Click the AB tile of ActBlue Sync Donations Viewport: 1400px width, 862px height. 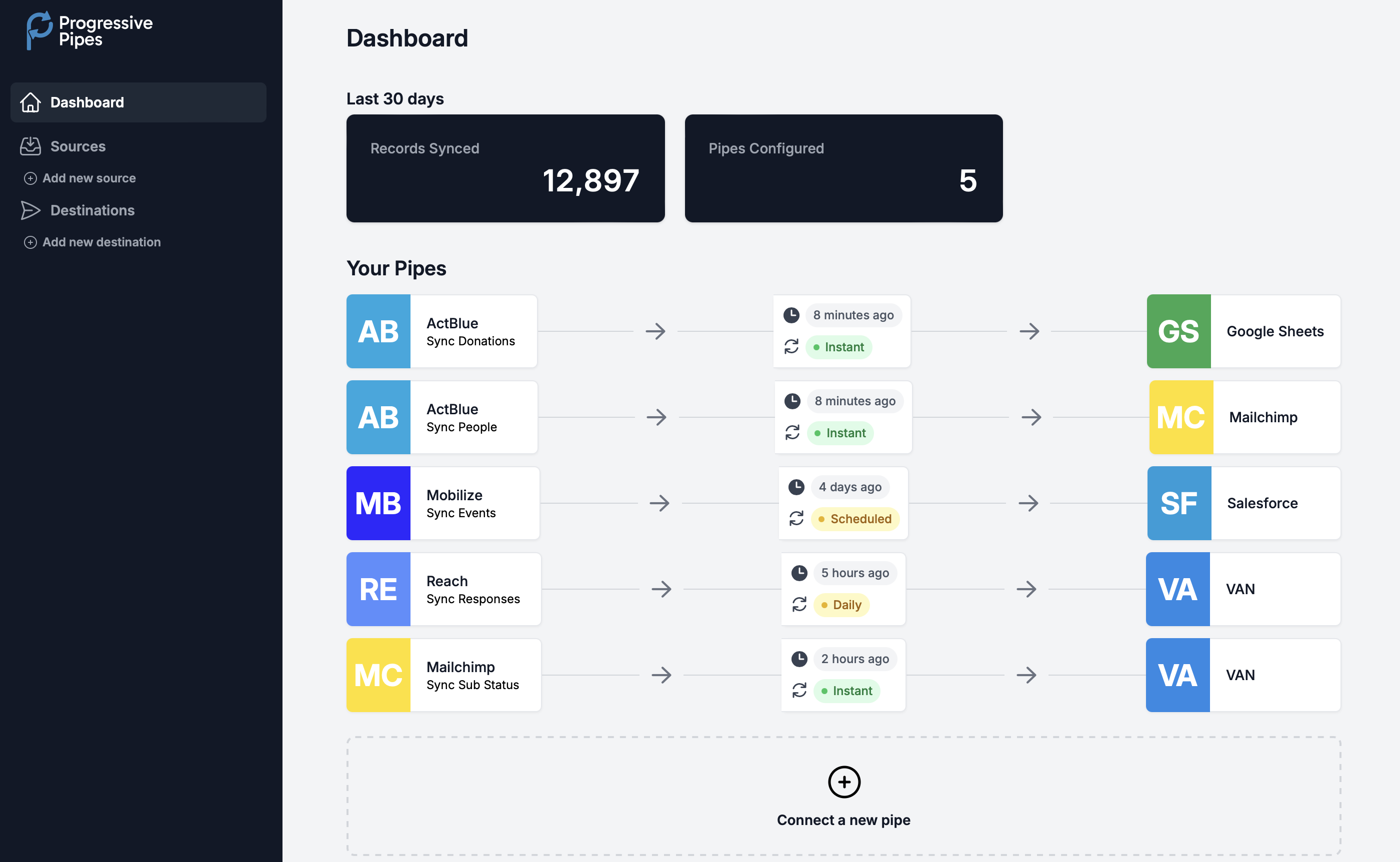click(378, 331)
